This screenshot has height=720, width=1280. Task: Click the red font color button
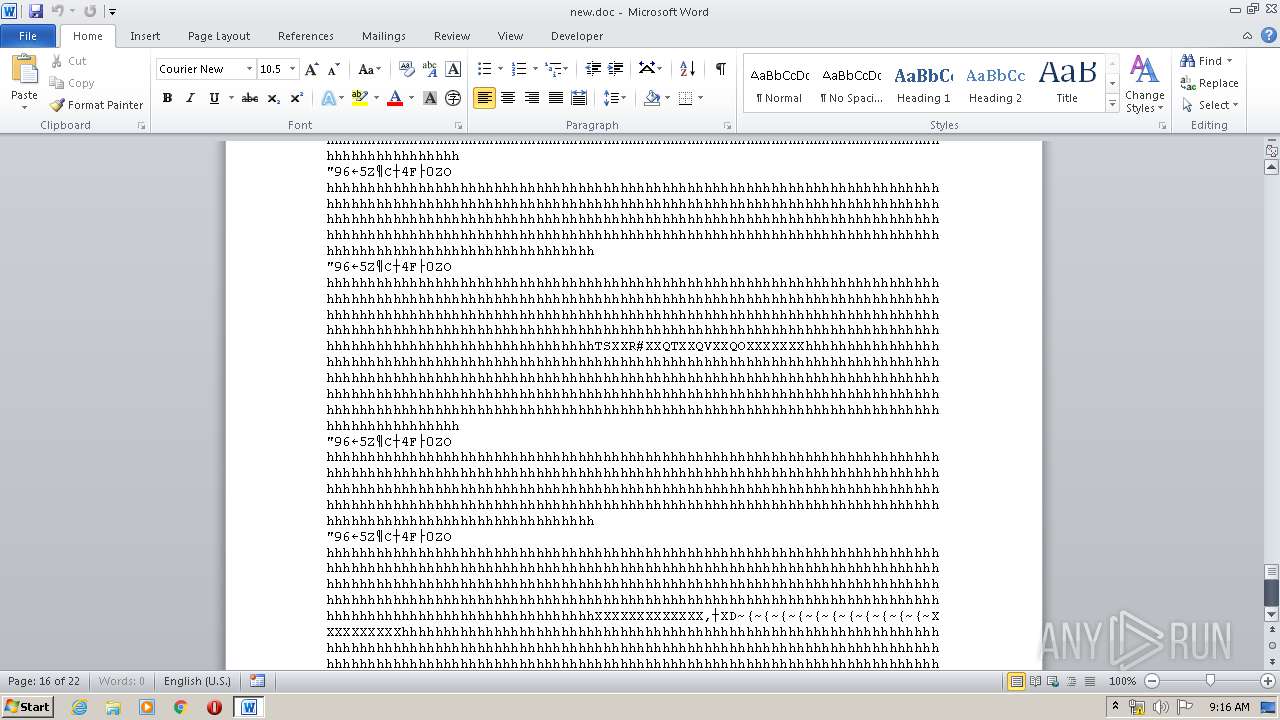395,98
